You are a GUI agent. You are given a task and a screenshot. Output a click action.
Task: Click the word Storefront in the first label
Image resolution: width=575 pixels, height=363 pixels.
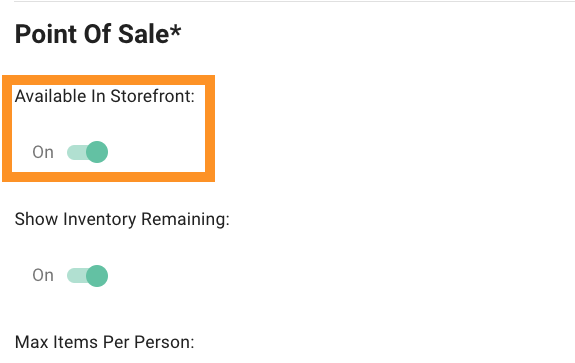tap(153, 96)
